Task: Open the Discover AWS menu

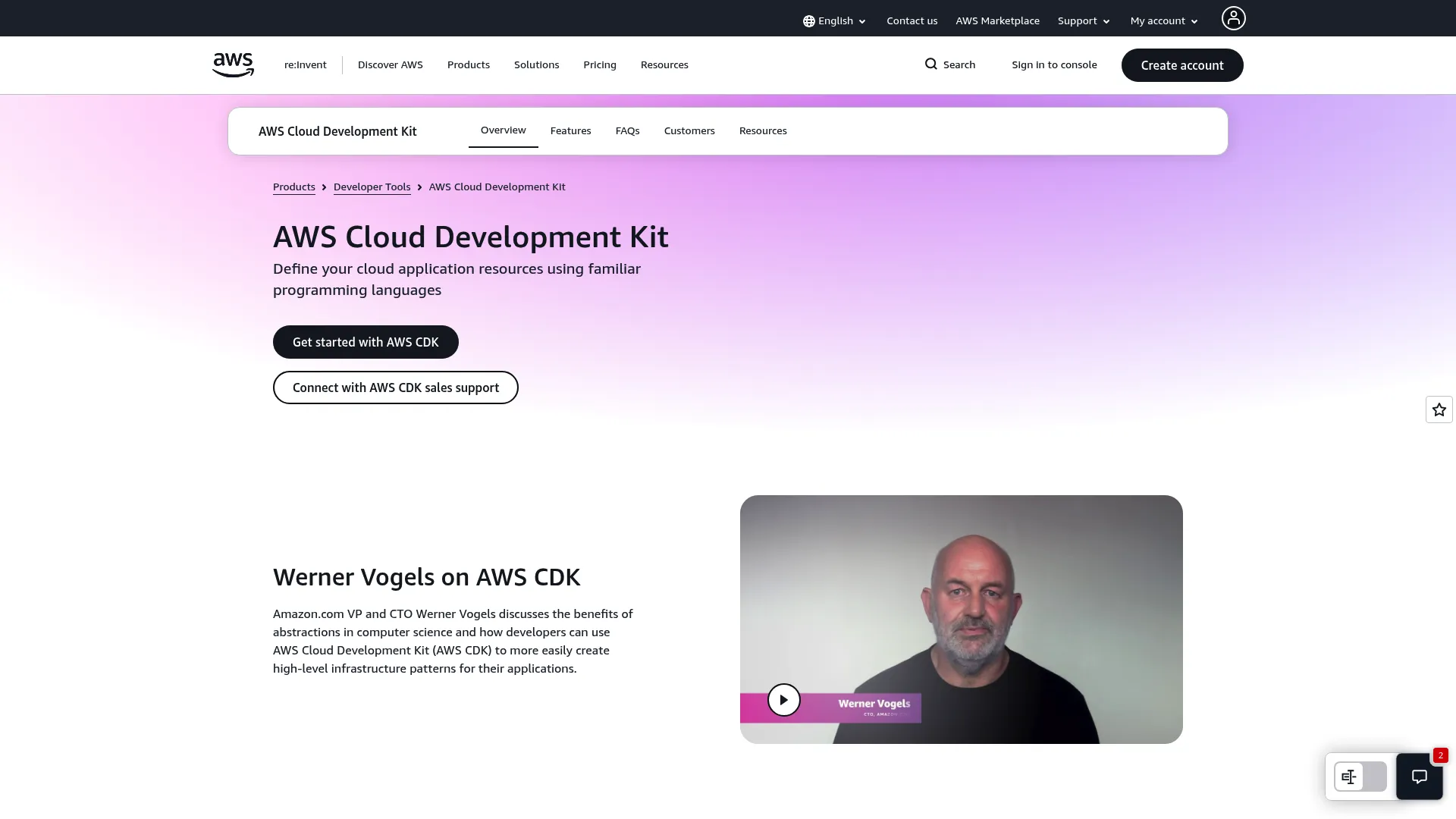Action: 391,65
